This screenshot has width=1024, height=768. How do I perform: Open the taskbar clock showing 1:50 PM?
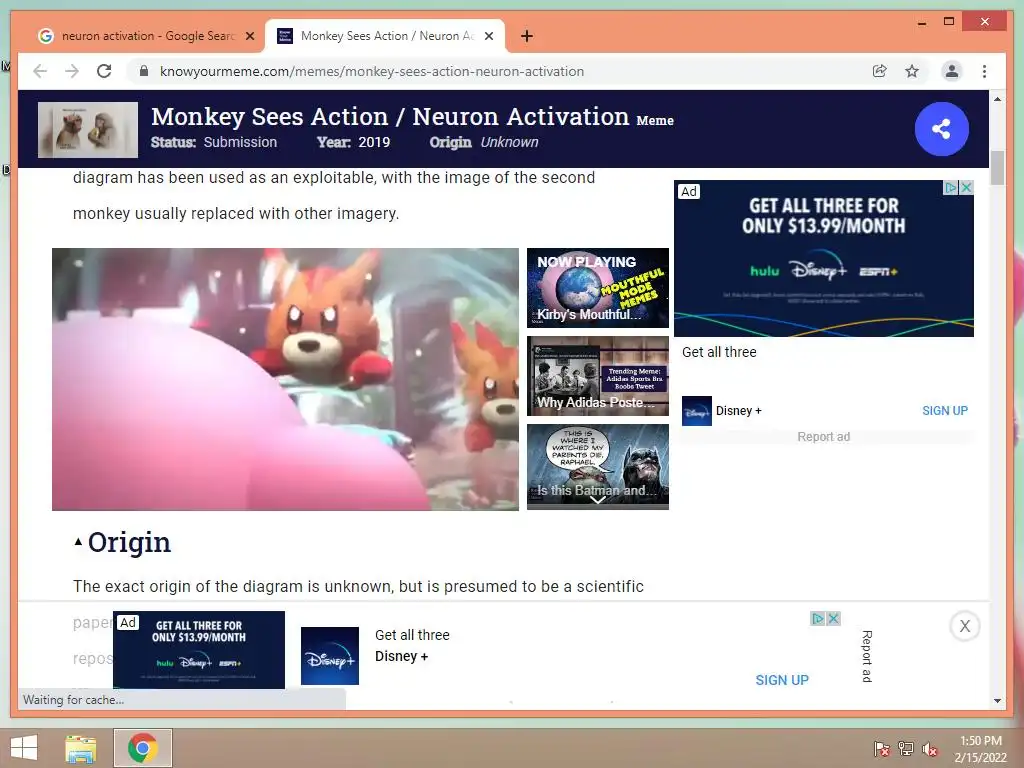[x=980, y=749]
